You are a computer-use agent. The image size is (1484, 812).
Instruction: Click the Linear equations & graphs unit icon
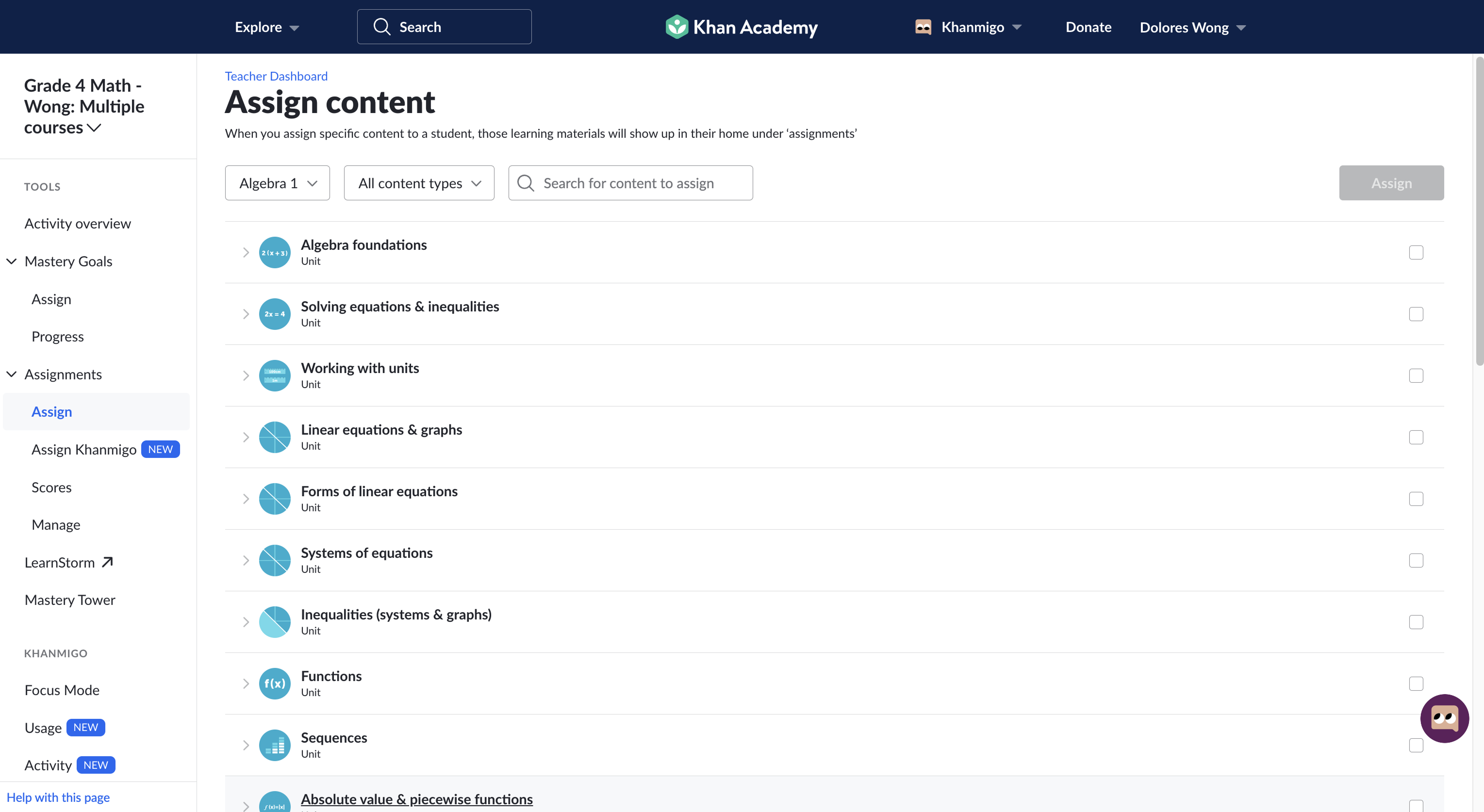coord(275,437)
